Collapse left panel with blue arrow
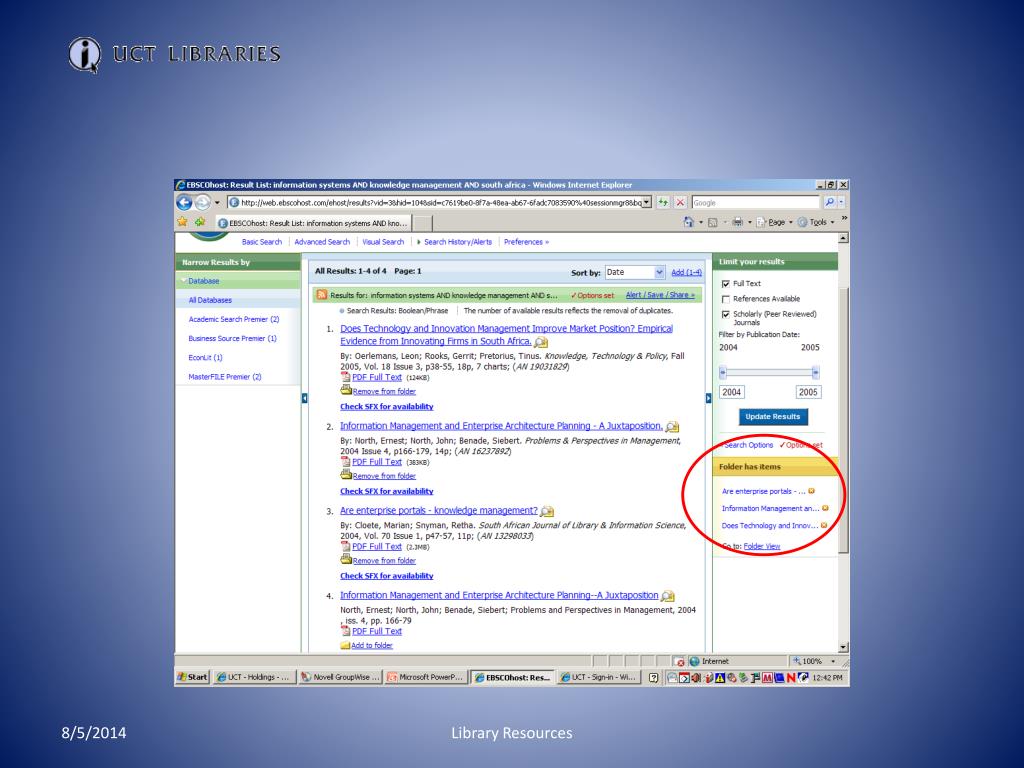This screenshot has height=768, width=1024. point(304,398)
